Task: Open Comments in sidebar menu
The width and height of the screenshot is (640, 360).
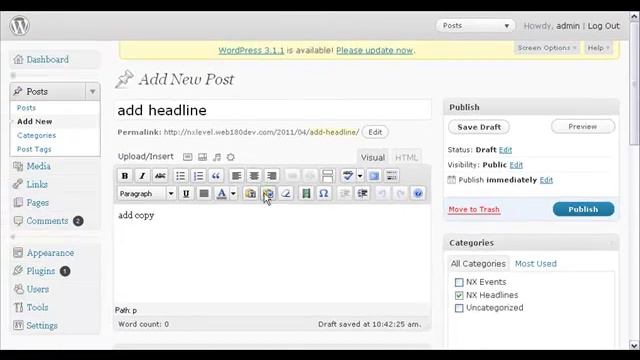Action: pos(47,221)
